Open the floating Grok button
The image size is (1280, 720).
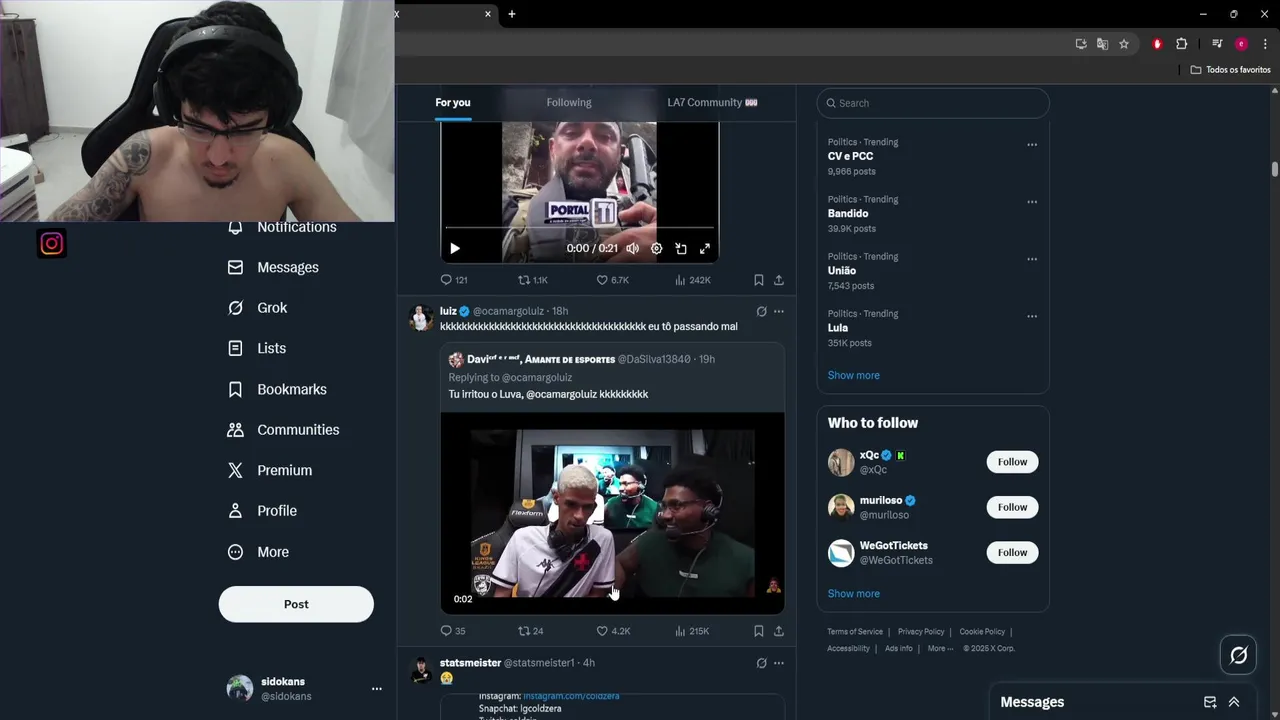pyautogui.click(x=1238, y=656)
